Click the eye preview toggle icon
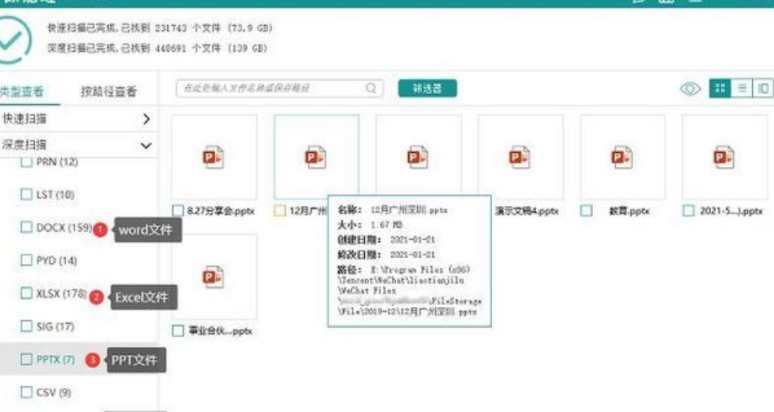Viewport: 774px width, 412px height. click(x=690, y=89)
